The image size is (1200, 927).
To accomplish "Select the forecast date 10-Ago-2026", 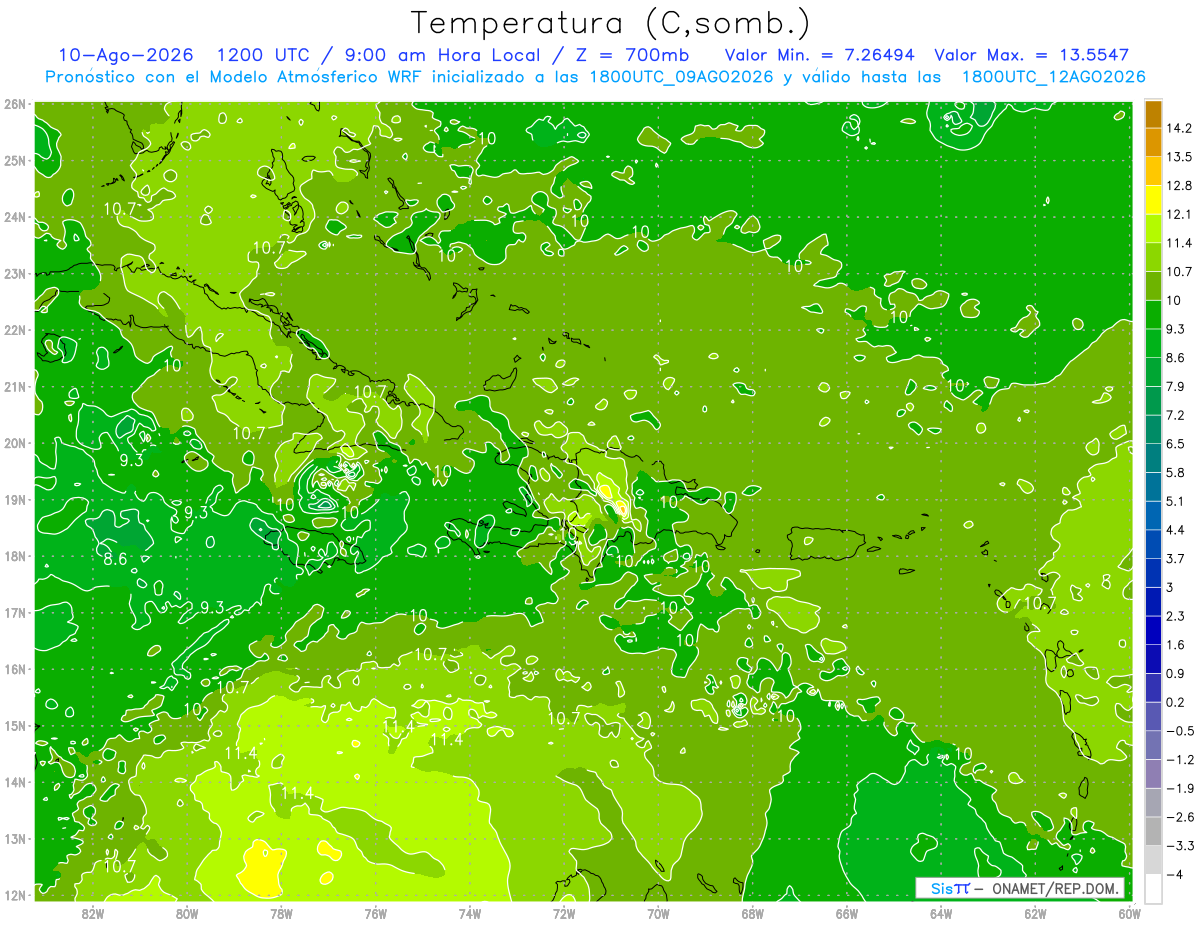I will point(125,55).
